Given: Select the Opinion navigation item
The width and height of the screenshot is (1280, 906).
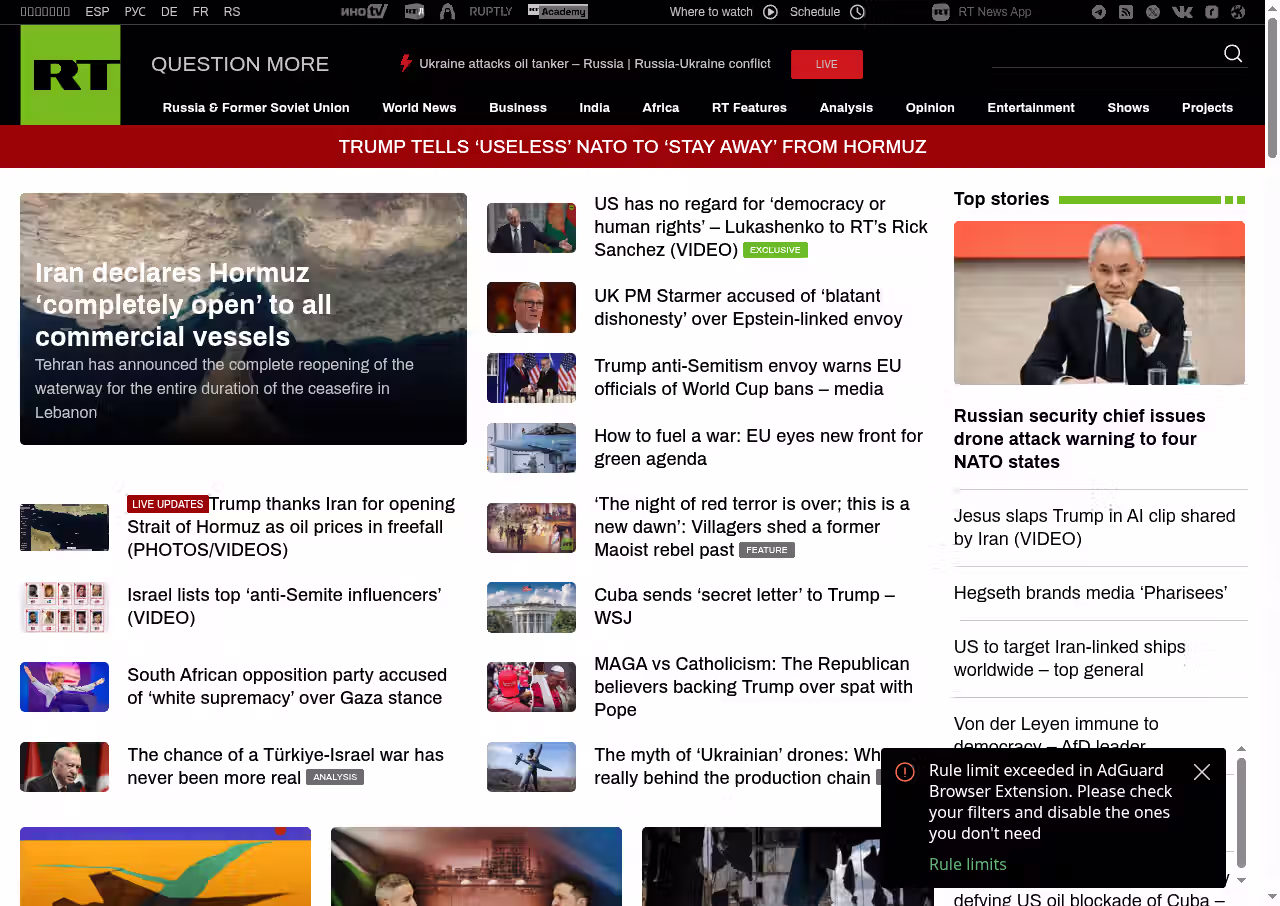Looking at the screenshot, I should (x=929, y=108).
